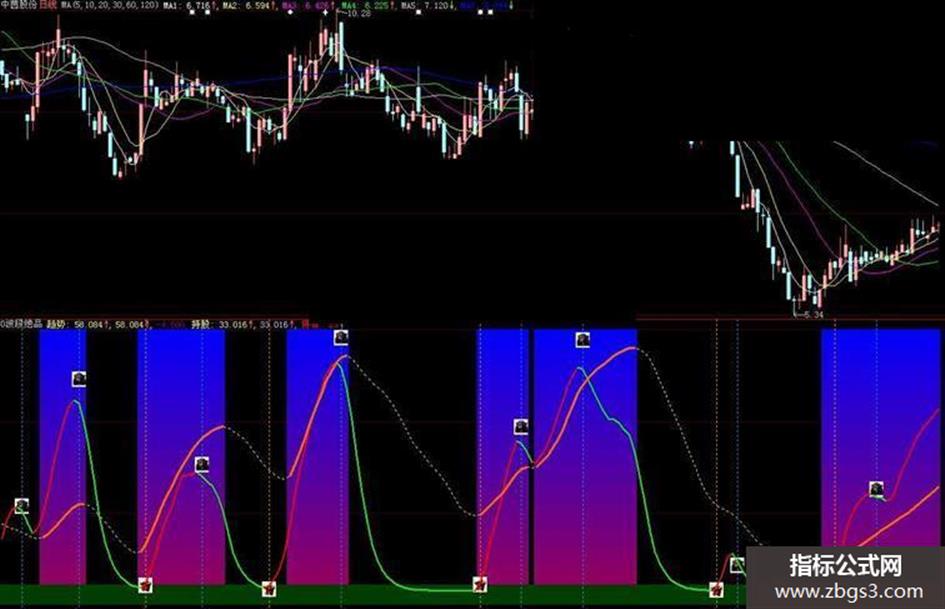Click the 持股 33.016 indicator value
Image resolution: width=945 pixels, height=609 pixels.
(220, 324)
